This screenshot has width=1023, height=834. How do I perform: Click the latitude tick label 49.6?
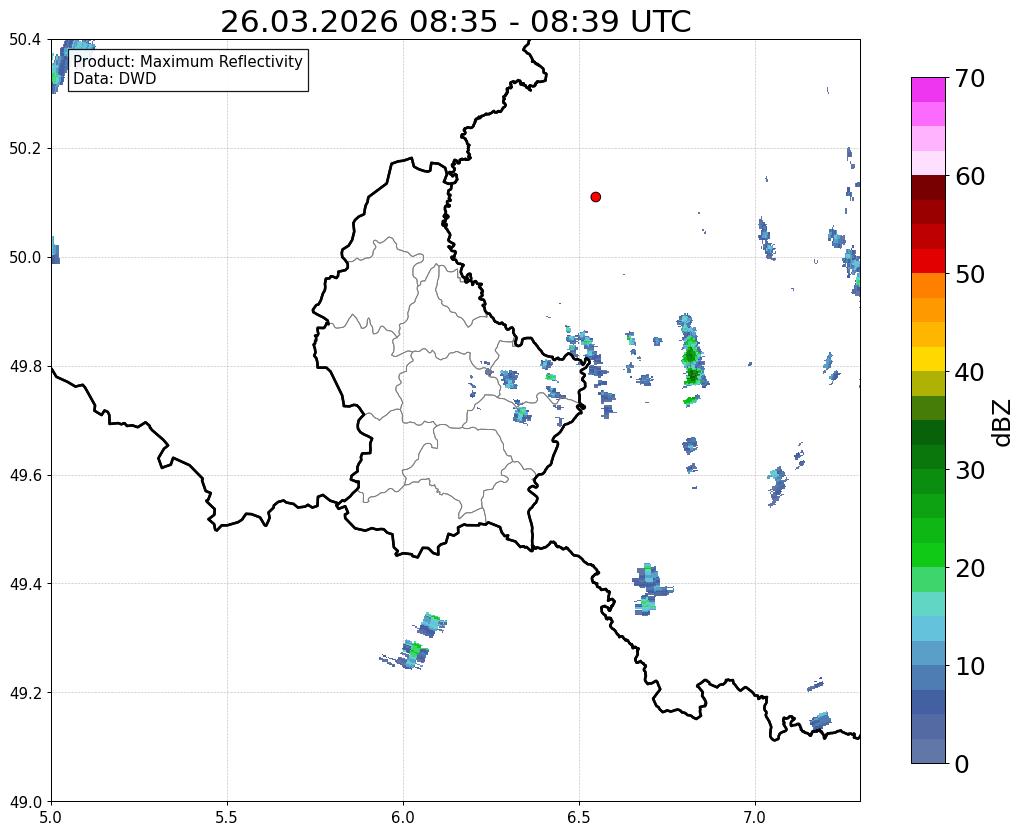[x=25, y=476]
